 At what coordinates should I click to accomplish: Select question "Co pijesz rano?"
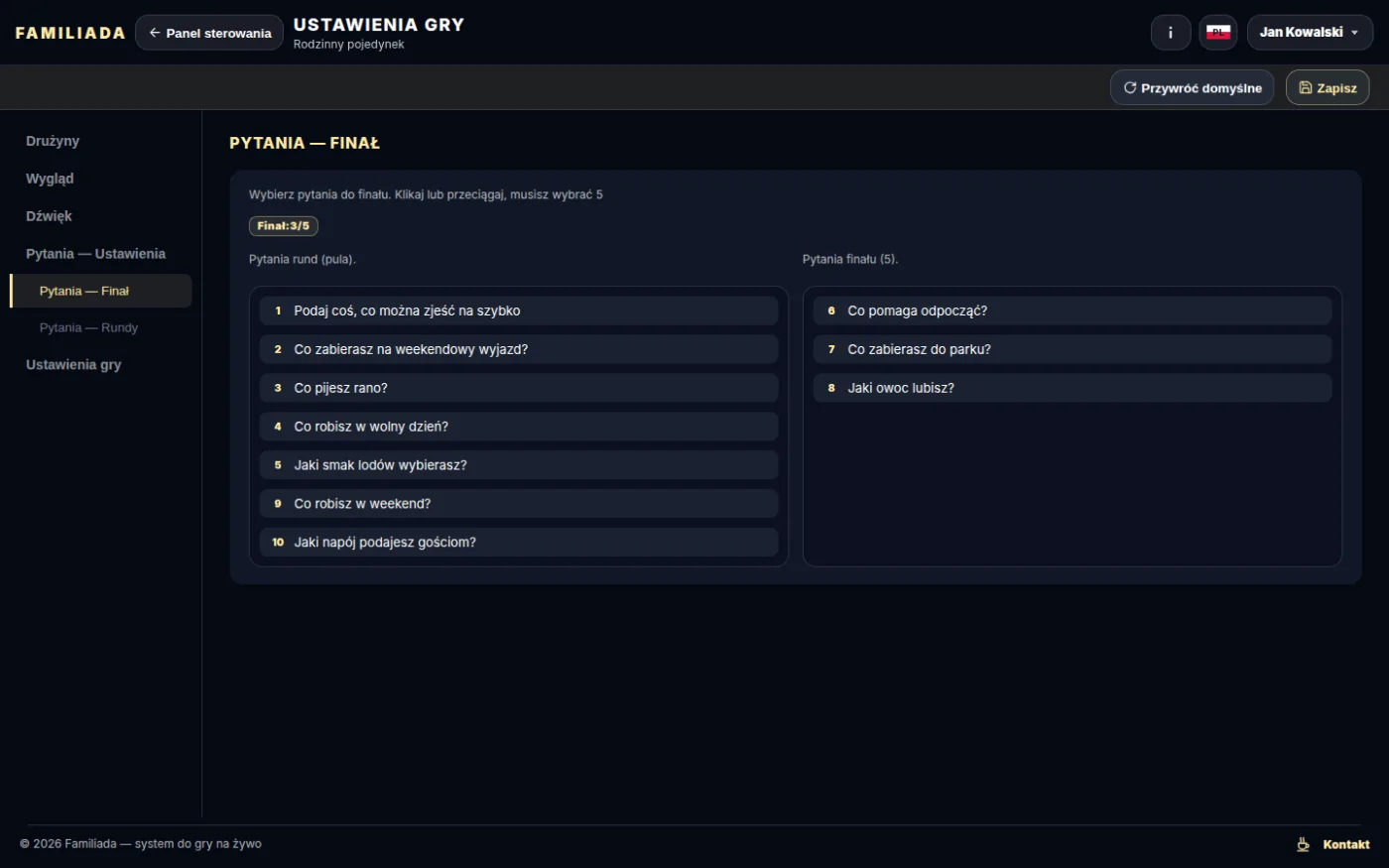pyautogui.click(x=519, y=388)
